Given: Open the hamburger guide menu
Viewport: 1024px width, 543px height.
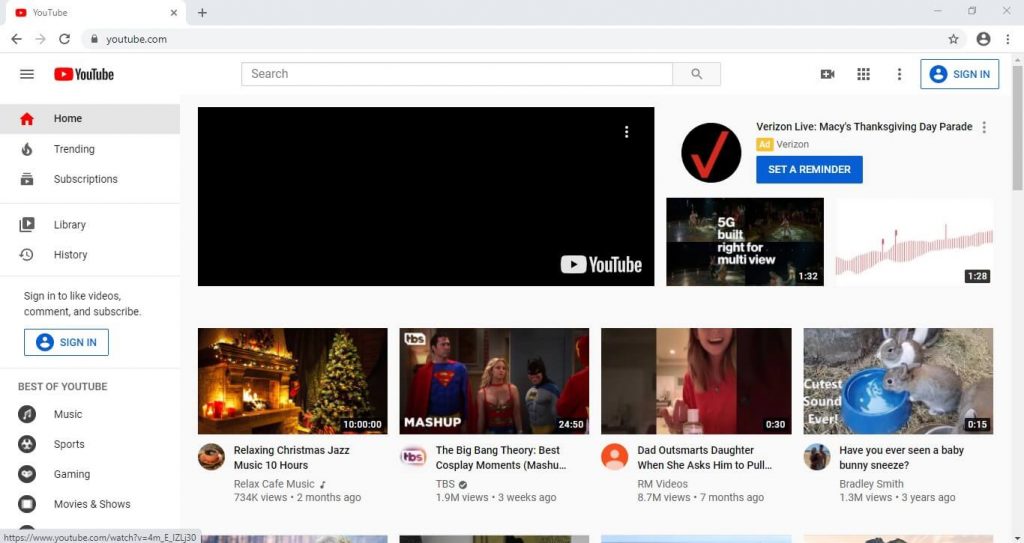Looking at the screenshot, I should click(x=27, y=74).
